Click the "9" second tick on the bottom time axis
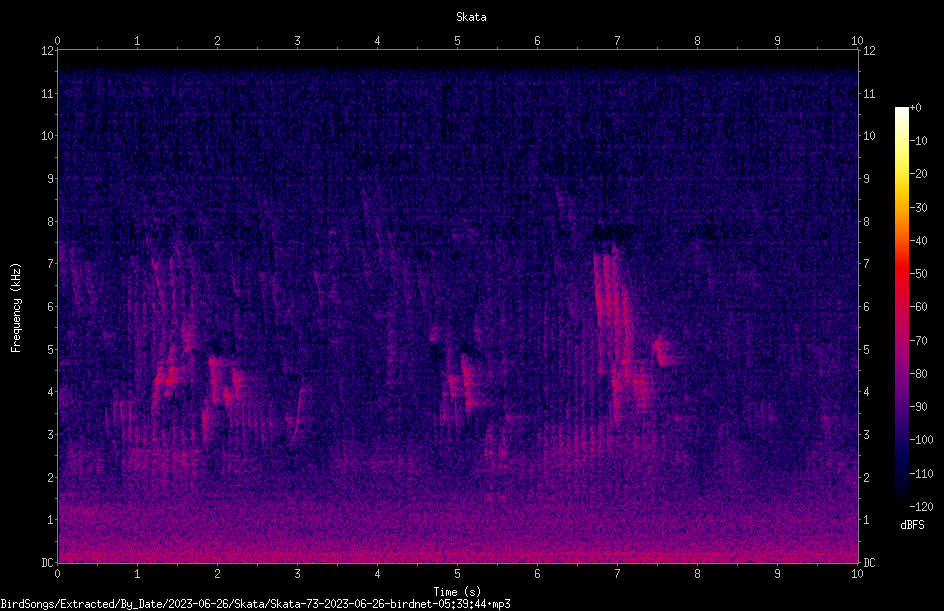Screen dimensions: 944x611 coord(777,574)
